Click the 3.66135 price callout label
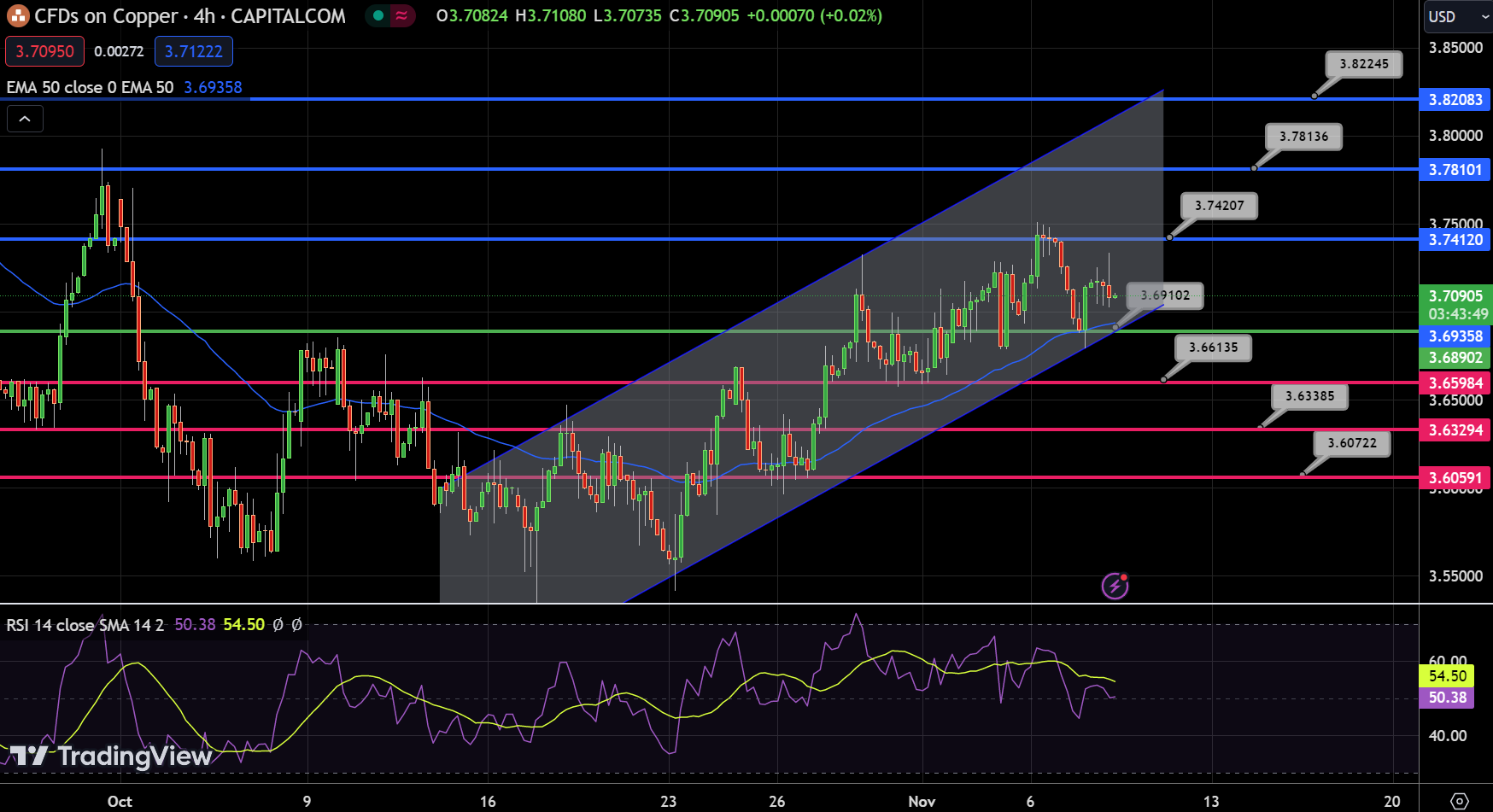 (1214, 348)
